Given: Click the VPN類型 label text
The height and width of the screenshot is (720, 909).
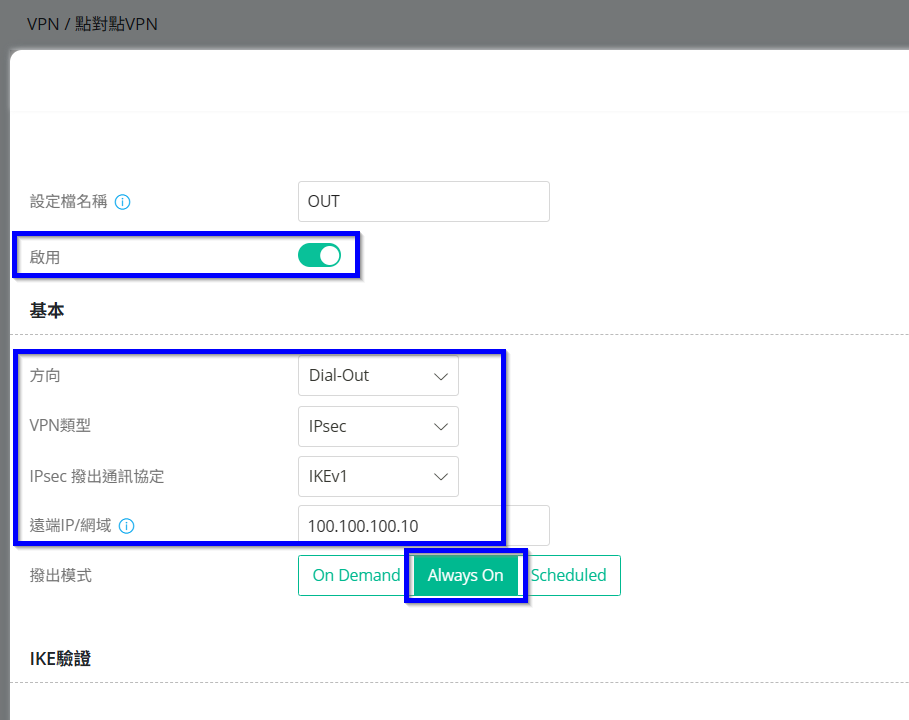Looking at the screenshot, I should pyautogui.click(x=60, y=426).
